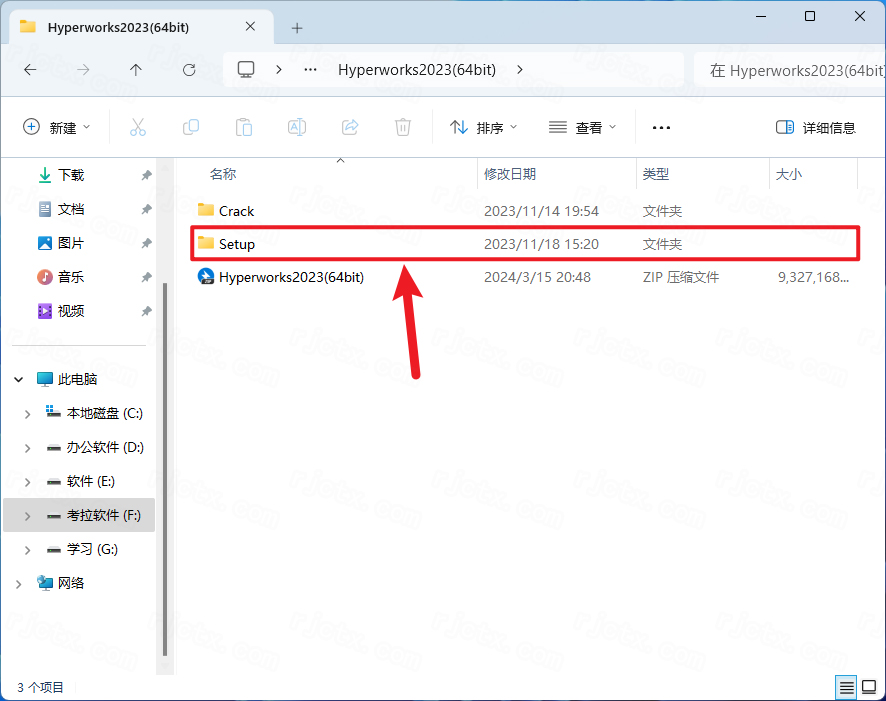The width and height of the screenshot is (886, 701).
Task: Expand the 本地磁盘 (C:) tree node
Action: tap(27, 413)
